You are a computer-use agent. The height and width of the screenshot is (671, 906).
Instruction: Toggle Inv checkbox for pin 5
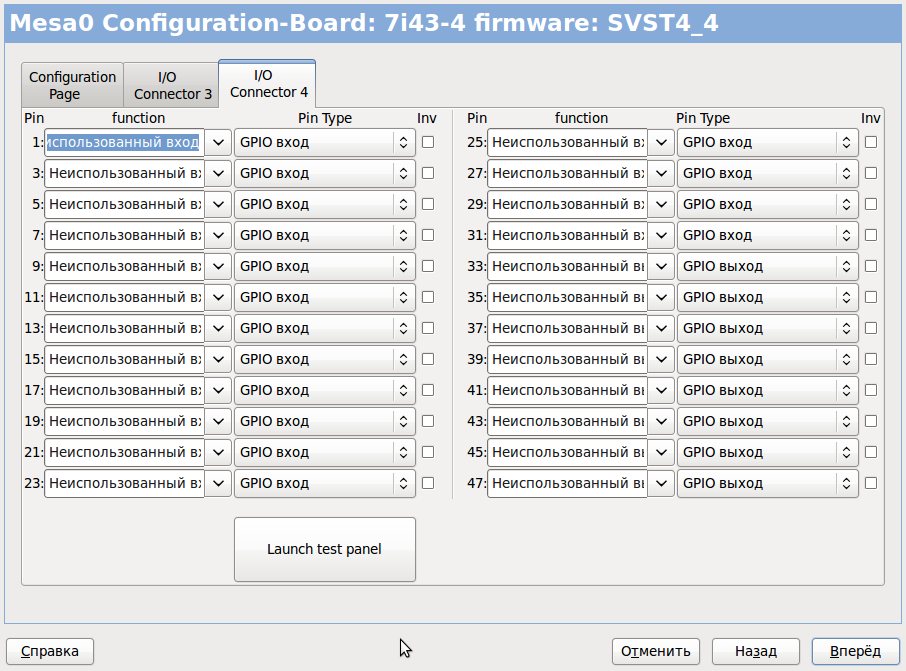(x=428, y=205)
